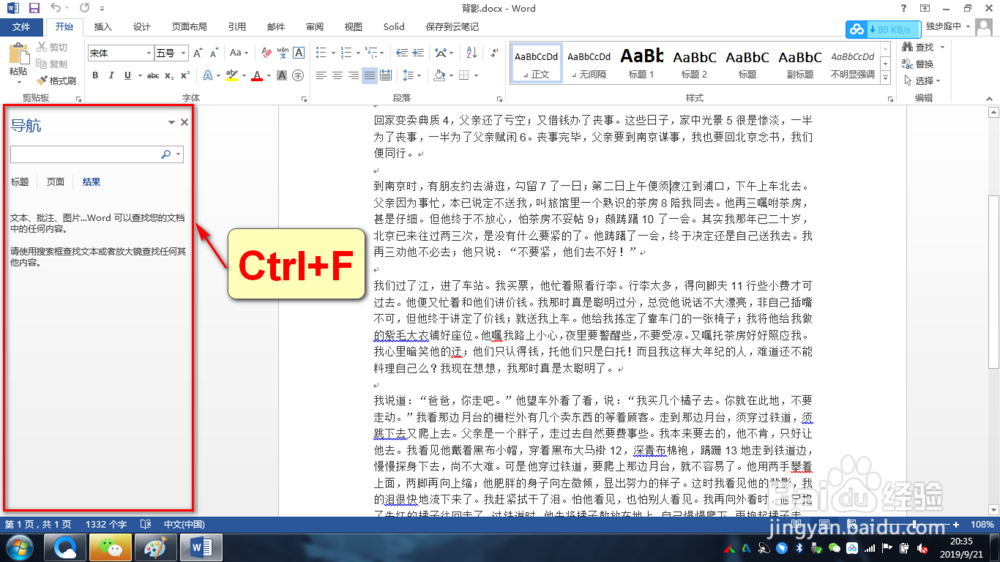This screenshot has width=1000, height=562.
Task: Click the Cut (剪切) scissors button
Action: pos(52,47)
